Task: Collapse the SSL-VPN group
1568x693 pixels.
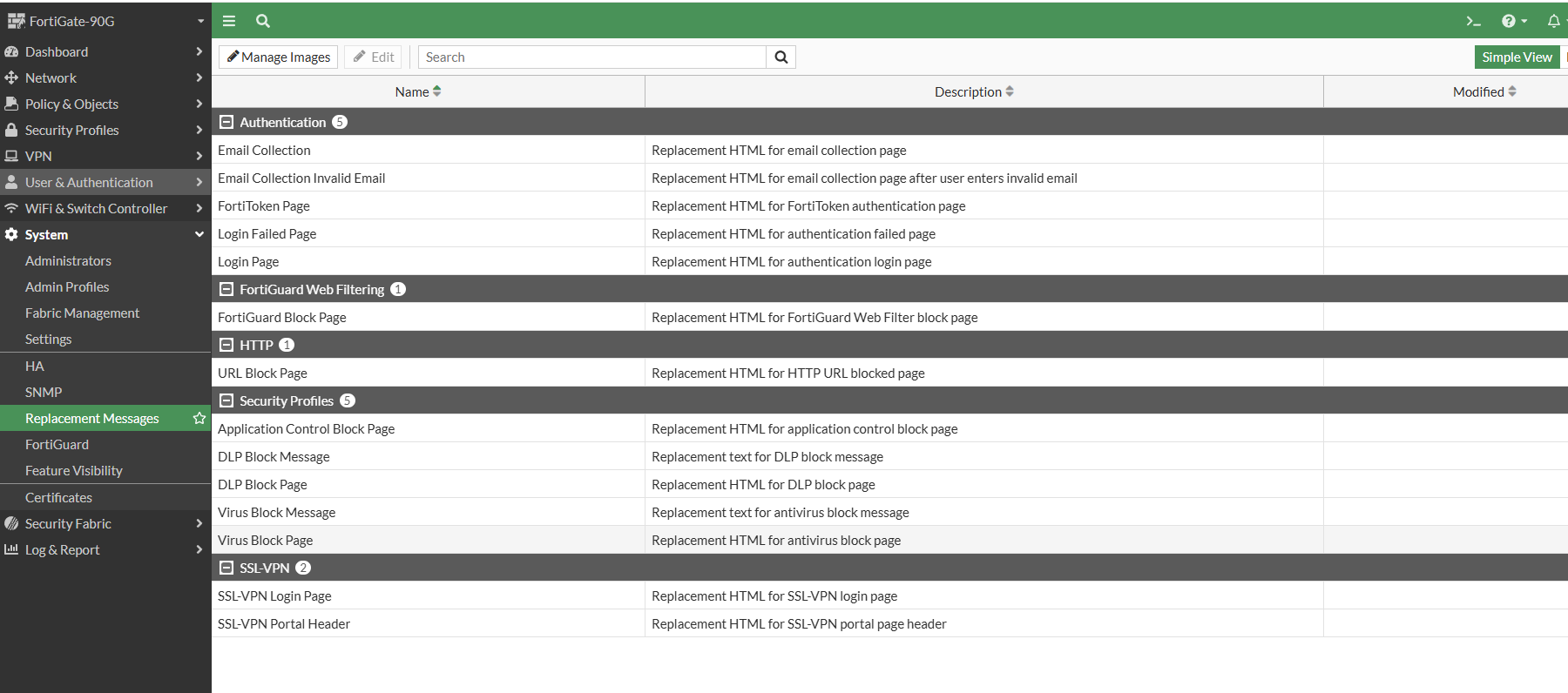Action: pyautogui.click(x=226, y=568)
